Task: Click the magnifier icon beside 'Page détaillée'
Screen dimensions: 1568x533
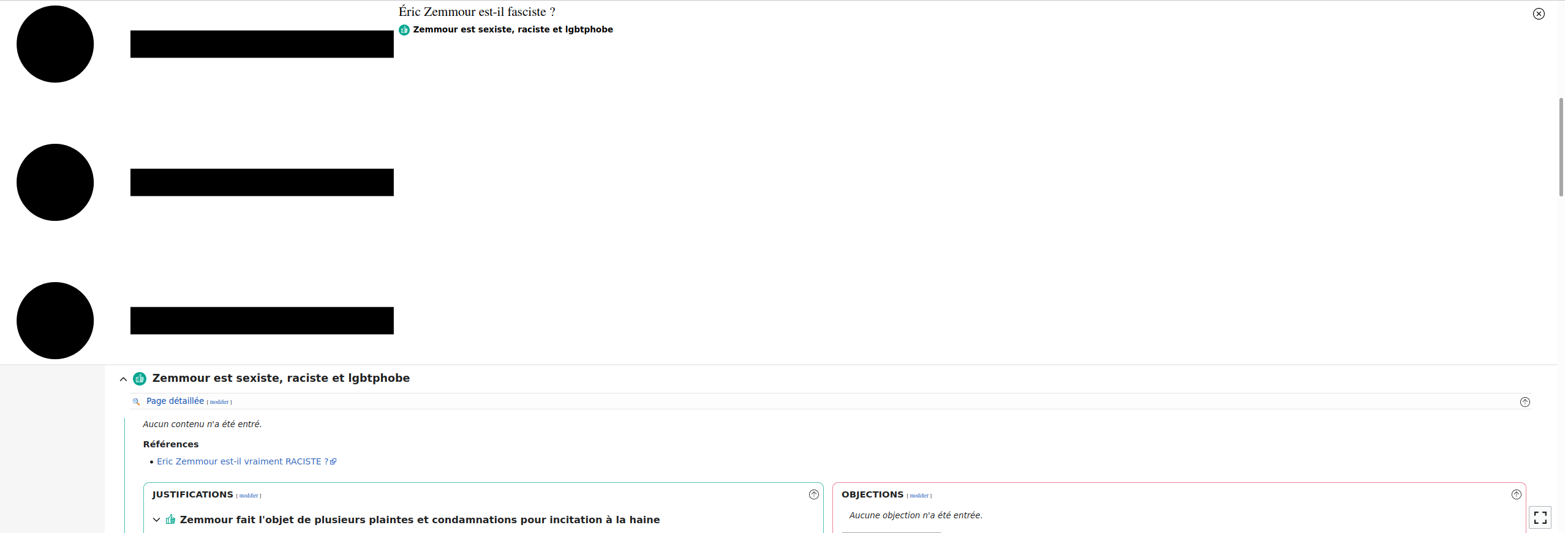Action: coord(137,401)
